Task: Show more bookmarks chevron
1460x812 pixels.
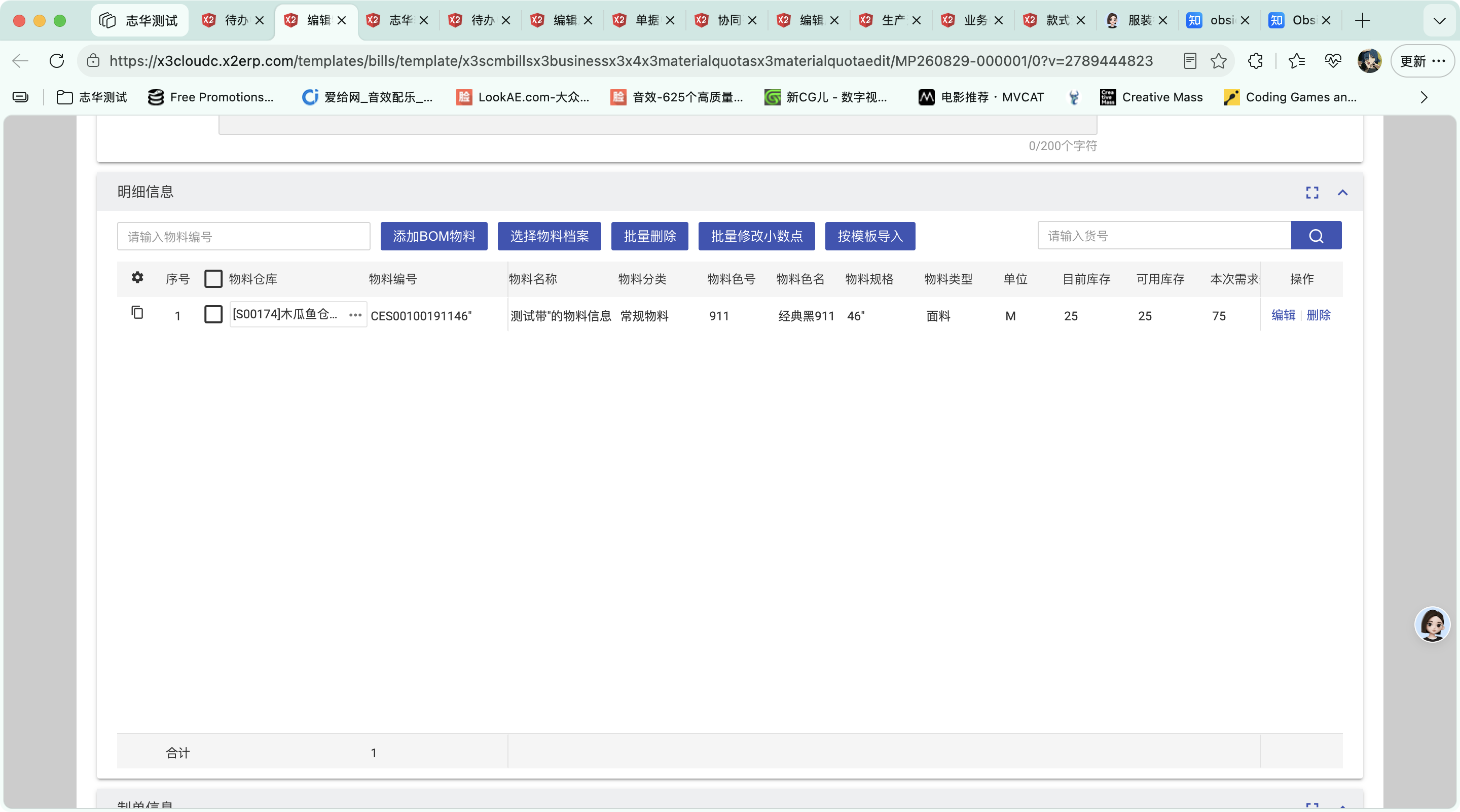Action: click(x=1423, y=97)
